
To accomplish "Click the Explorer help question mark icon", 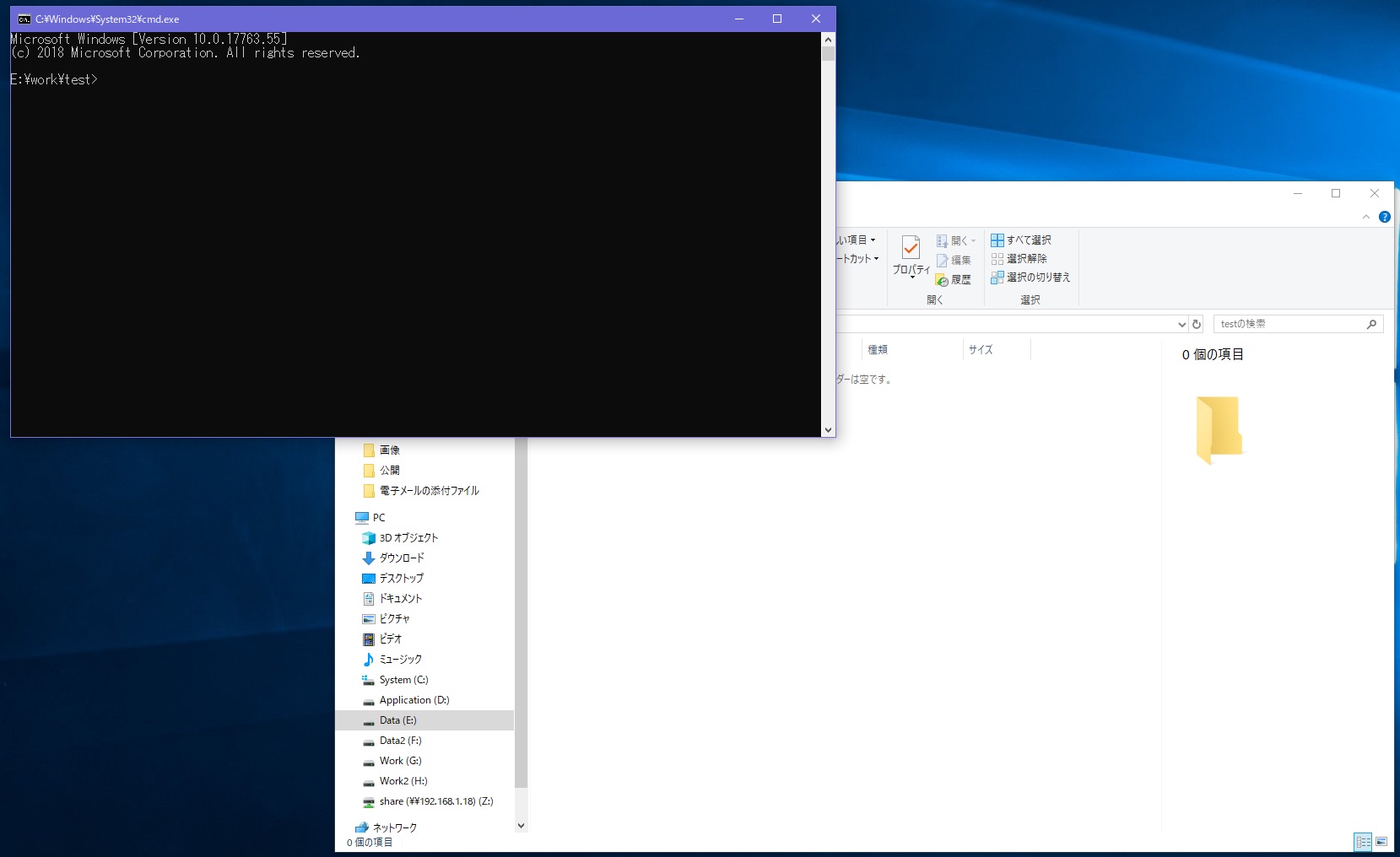I will 1384,217.
